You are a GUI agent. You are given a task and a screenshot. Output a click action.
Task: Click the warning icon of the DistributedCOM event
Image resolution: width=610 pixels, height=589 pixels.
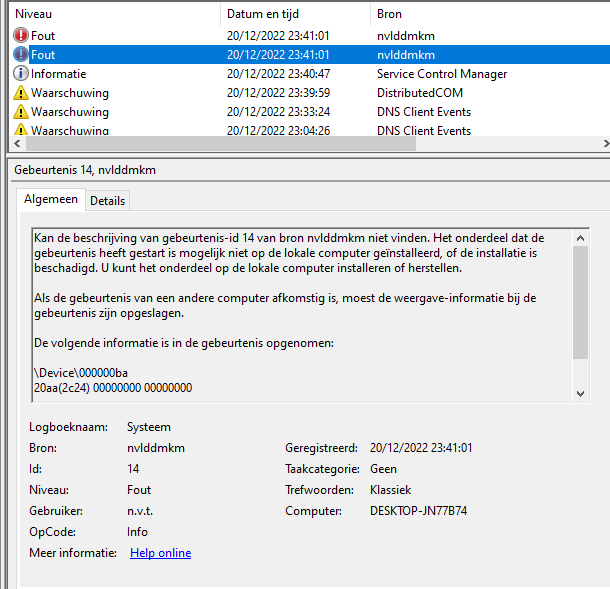pyautogui.click(x=20, y=93)
